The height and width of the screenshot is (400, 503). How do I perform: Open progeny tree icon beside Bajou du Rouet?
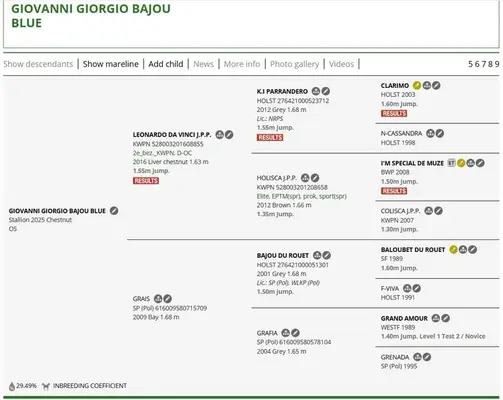click(x=317, y=255)
